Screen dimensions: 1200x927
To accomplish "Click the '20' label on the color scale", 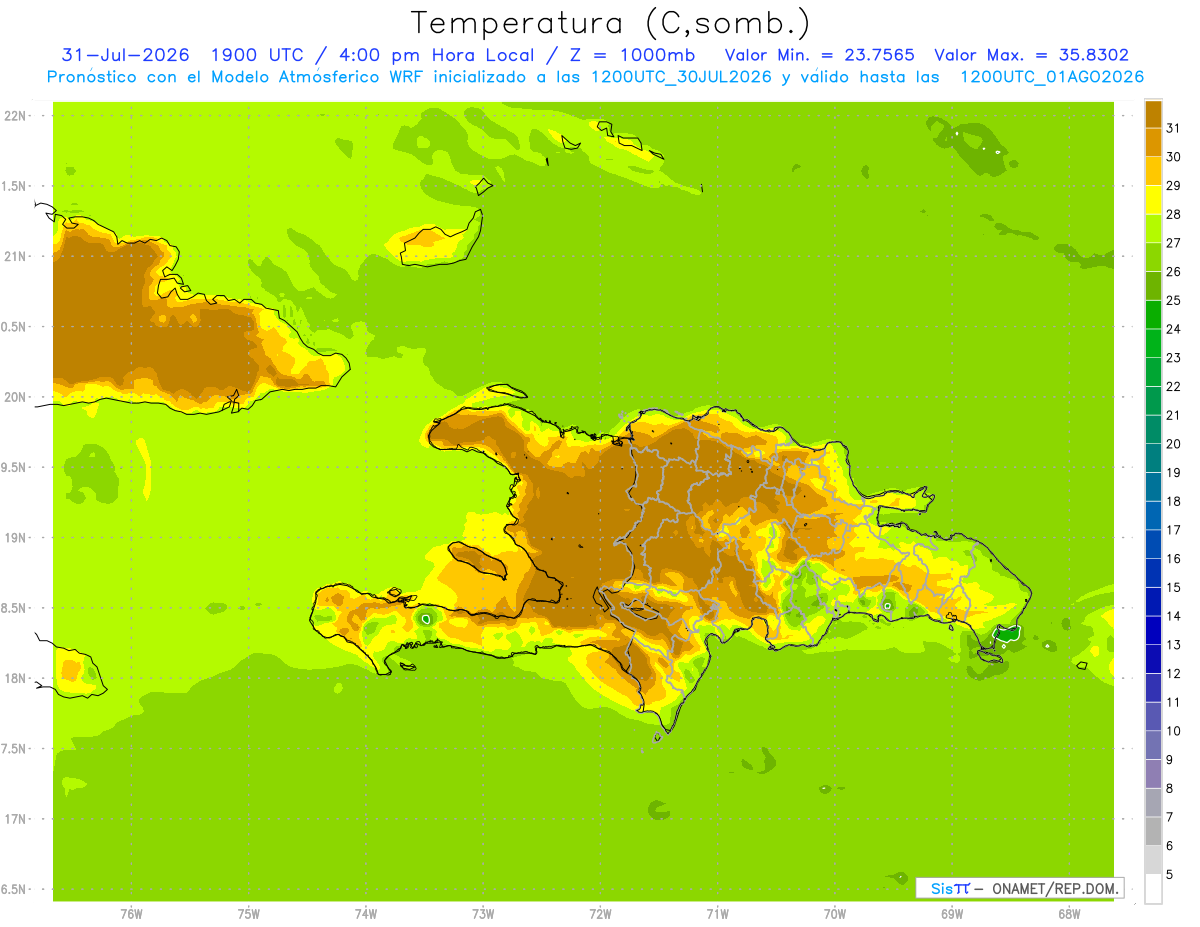I will 1173,444.
